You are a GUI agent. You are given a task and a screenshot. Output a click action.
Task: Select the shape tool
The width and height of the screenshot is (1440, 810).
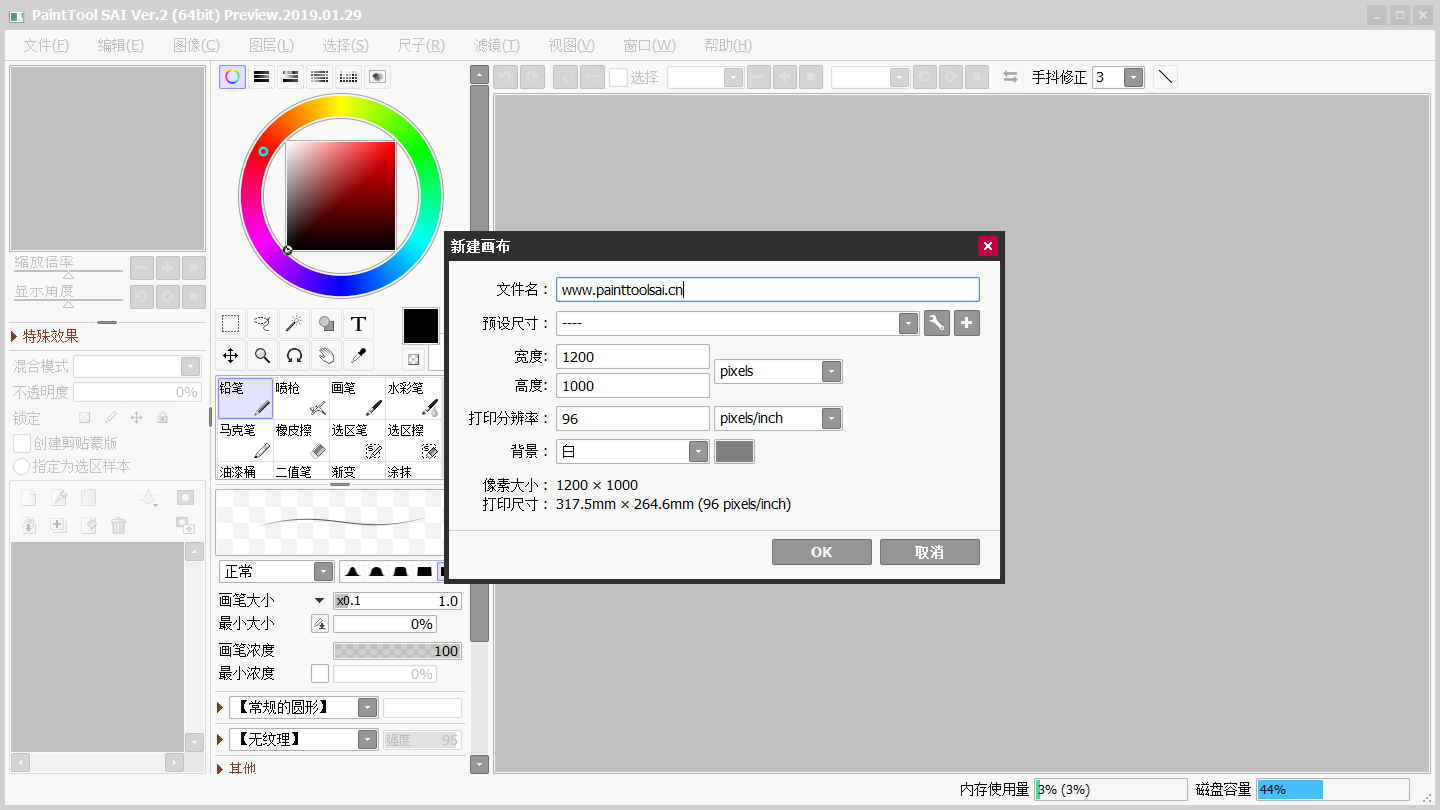326,323
